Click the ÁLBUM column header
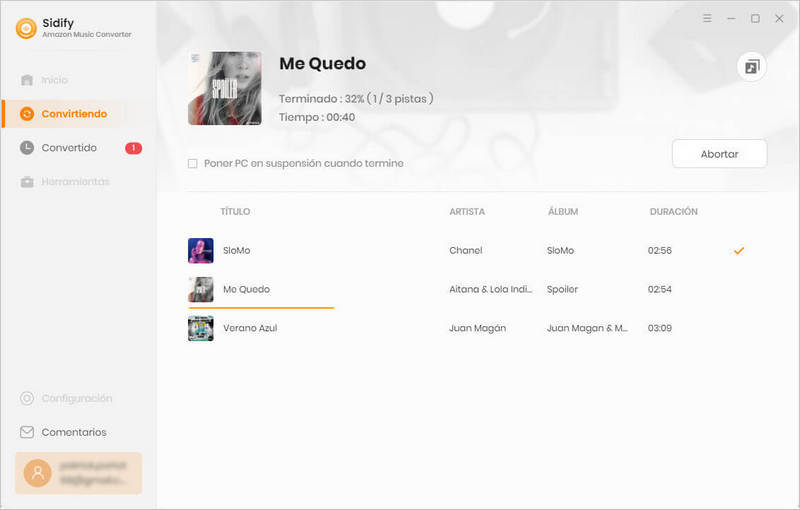Image resolution: width=800 pixels, height=510 pixels. click(563, 212)
